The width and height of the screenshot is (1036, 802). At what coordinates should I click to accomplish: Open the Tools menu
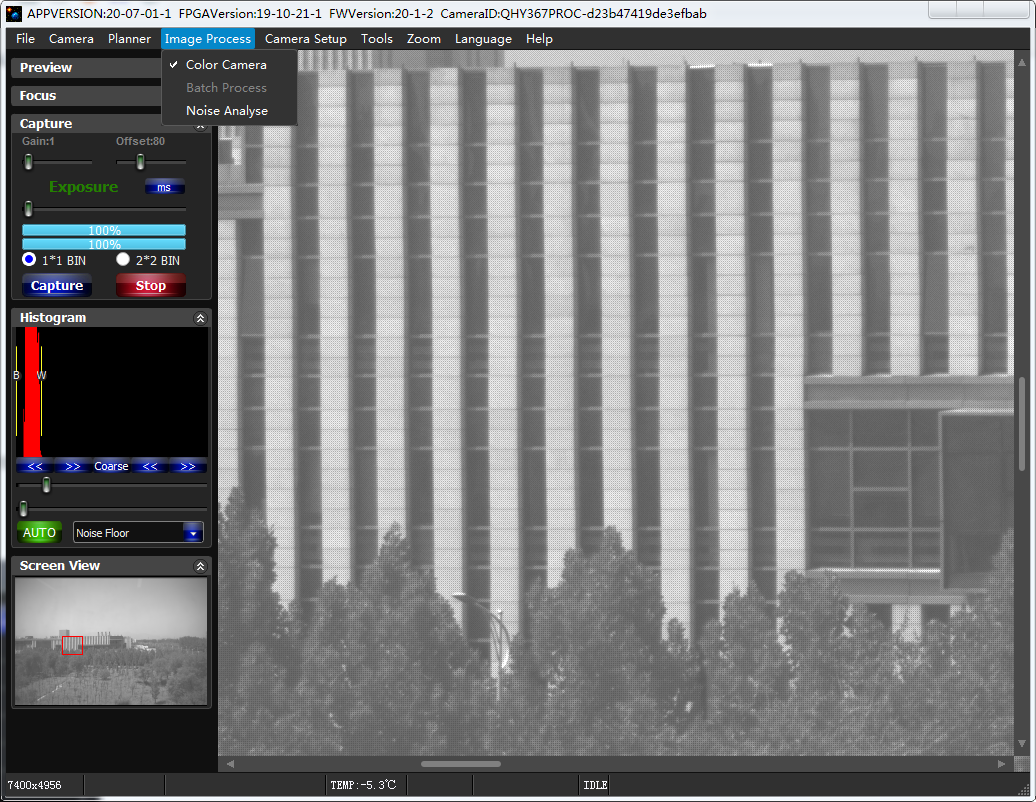click(x=377, y=39)
